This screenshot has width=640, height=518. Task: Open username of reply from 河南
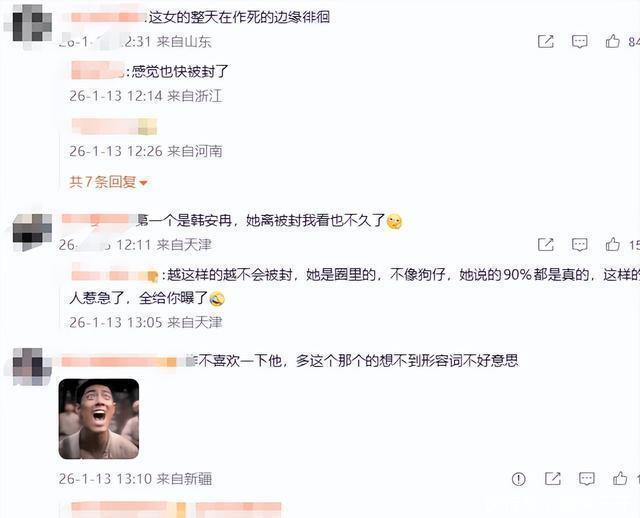click(114, 126)
